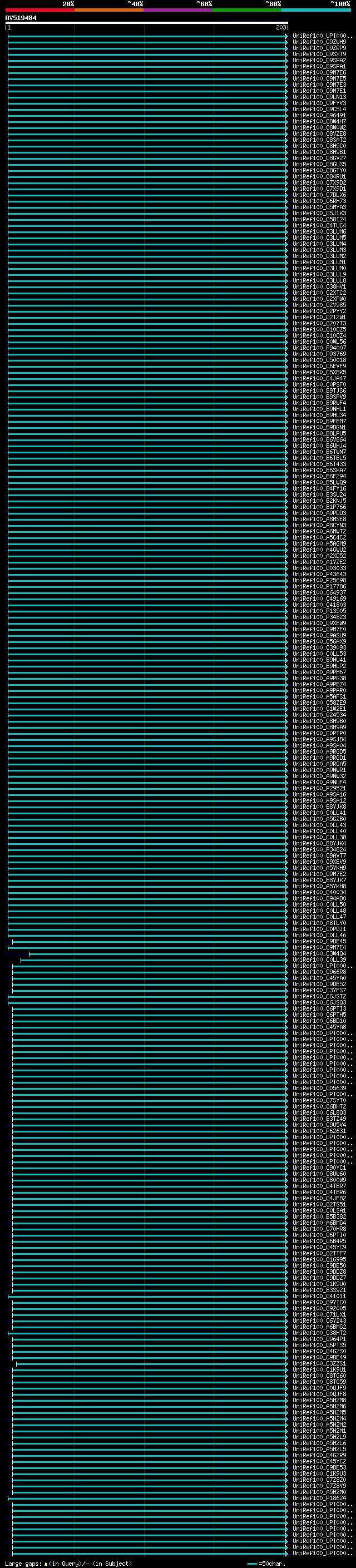The width and height of the screenshot is (356, 1568).
Task: Select hit UniRef100_P34823
Action: (x=319, y=617)
